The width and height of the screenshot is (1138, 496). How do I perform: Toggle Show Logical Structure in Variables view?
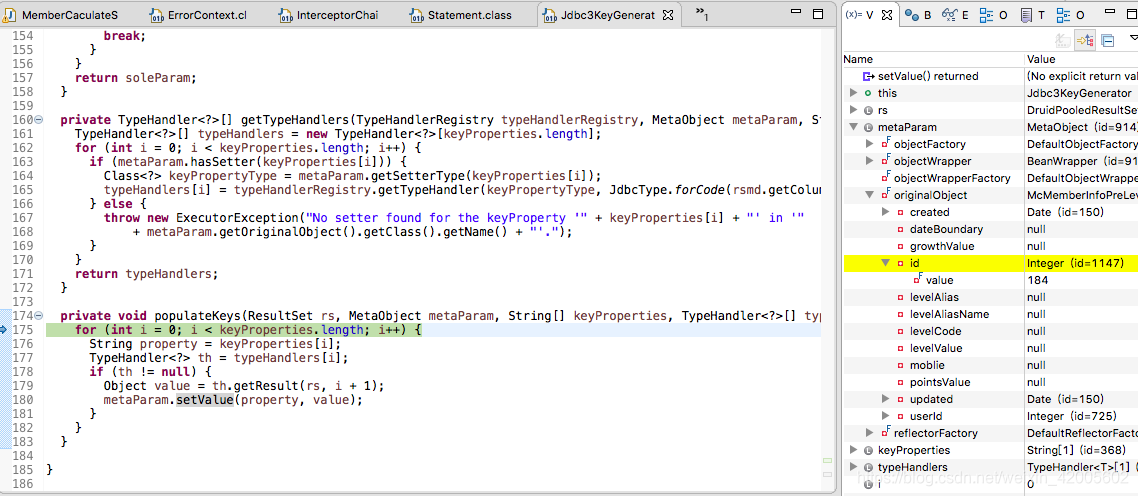coord(1085,41)
